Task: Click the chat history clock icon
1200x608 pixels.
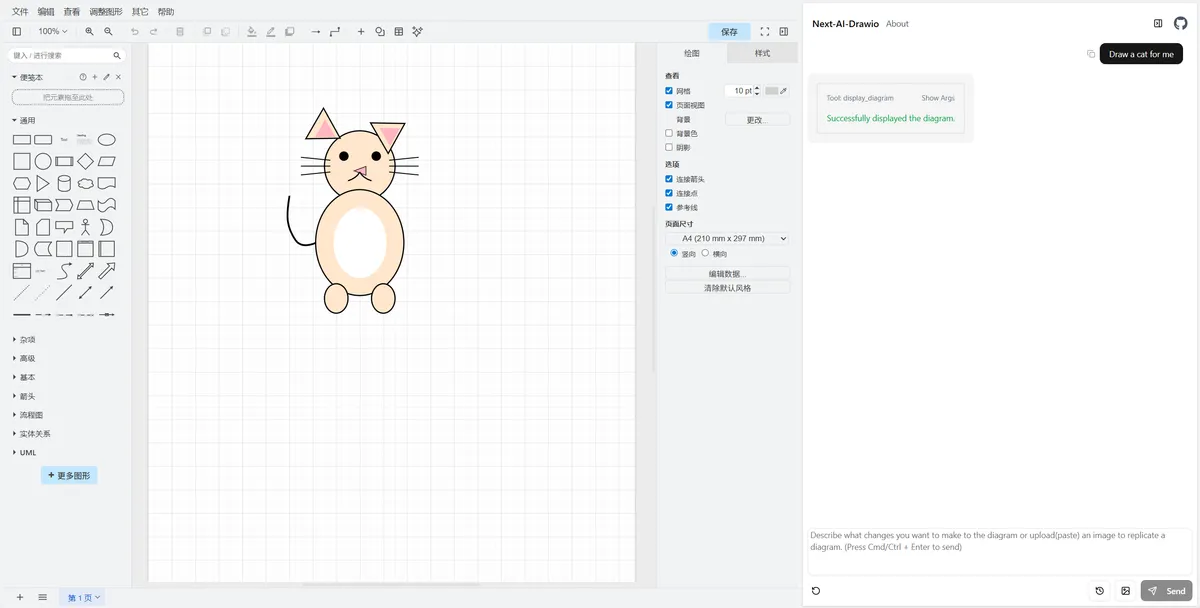Action: 1100,591
